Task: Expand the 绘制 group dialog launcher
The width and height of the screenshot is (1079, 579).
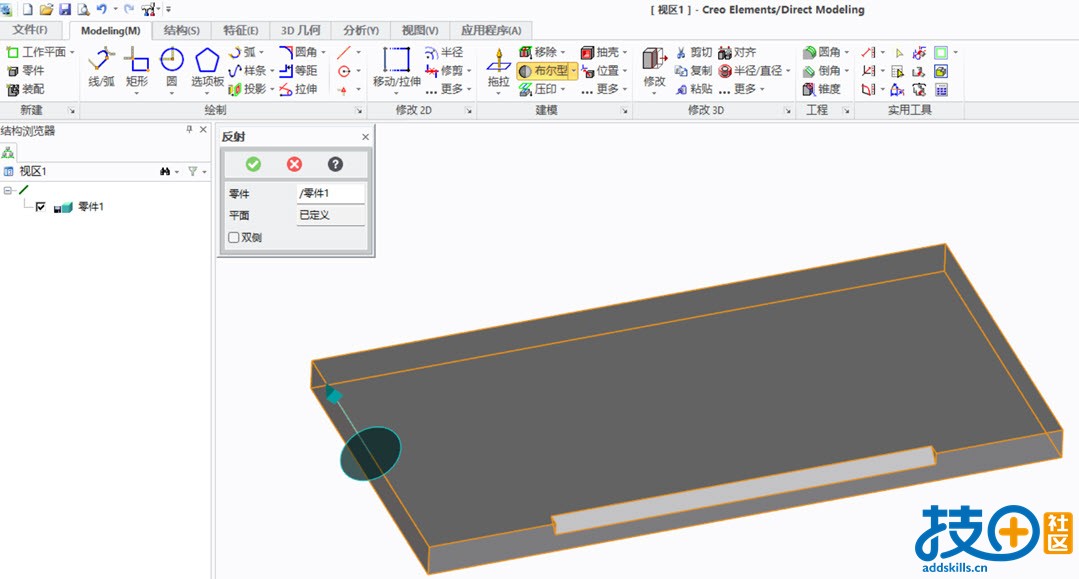Action: pos(359,110)
